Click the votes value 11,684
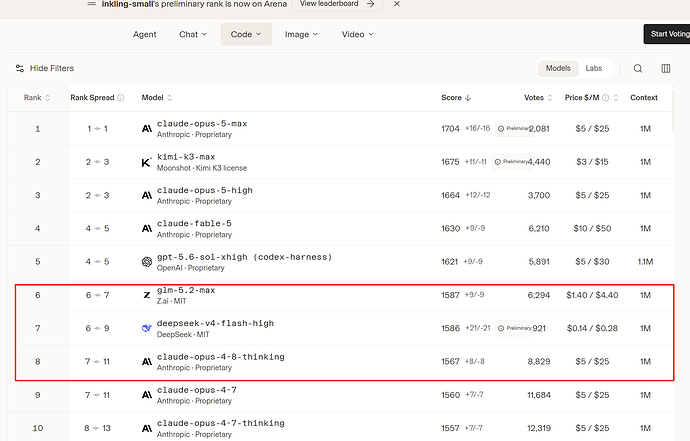 [x=539, y=395]
